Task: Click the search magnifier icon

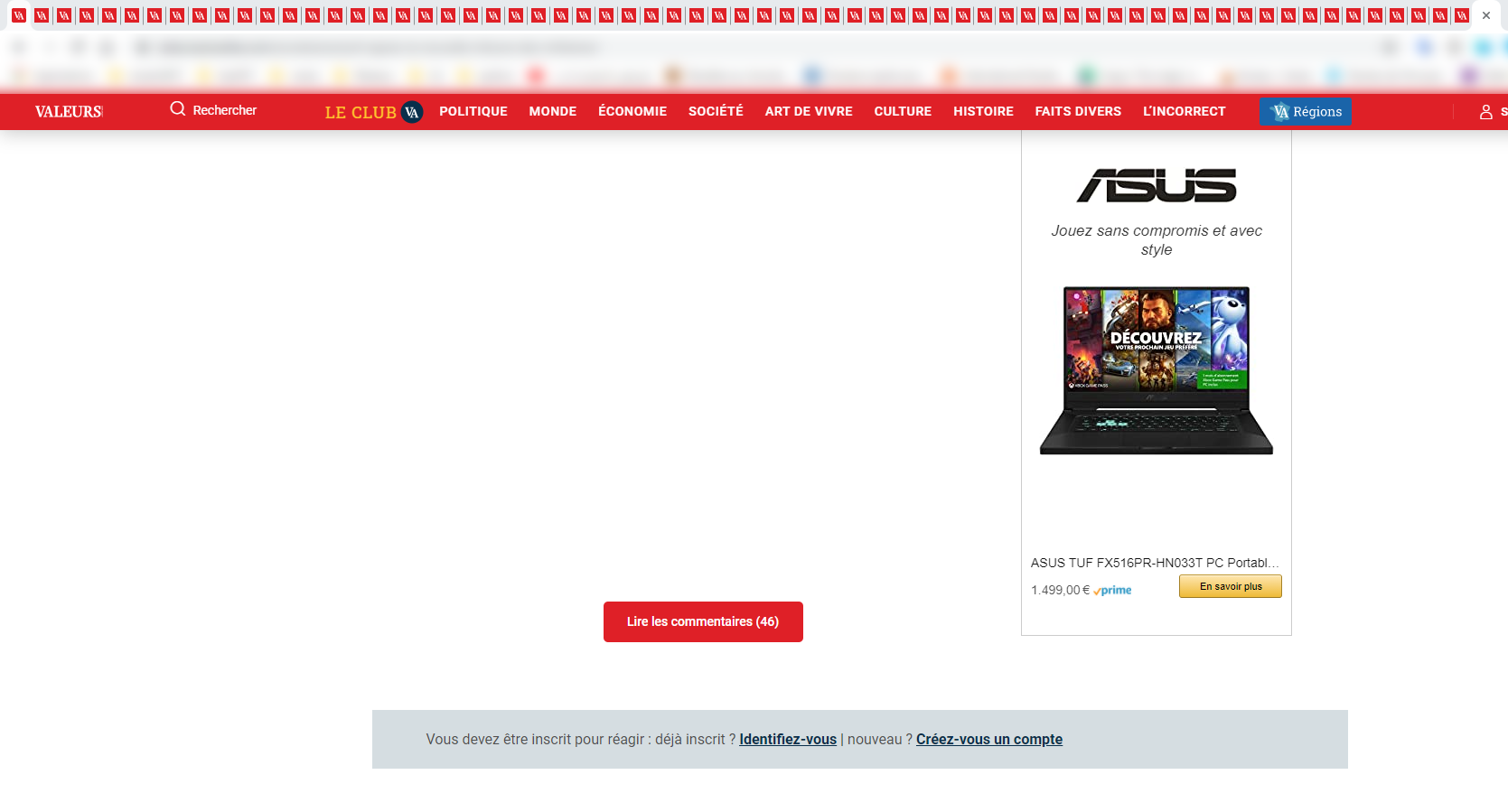Action: [178, 109]
